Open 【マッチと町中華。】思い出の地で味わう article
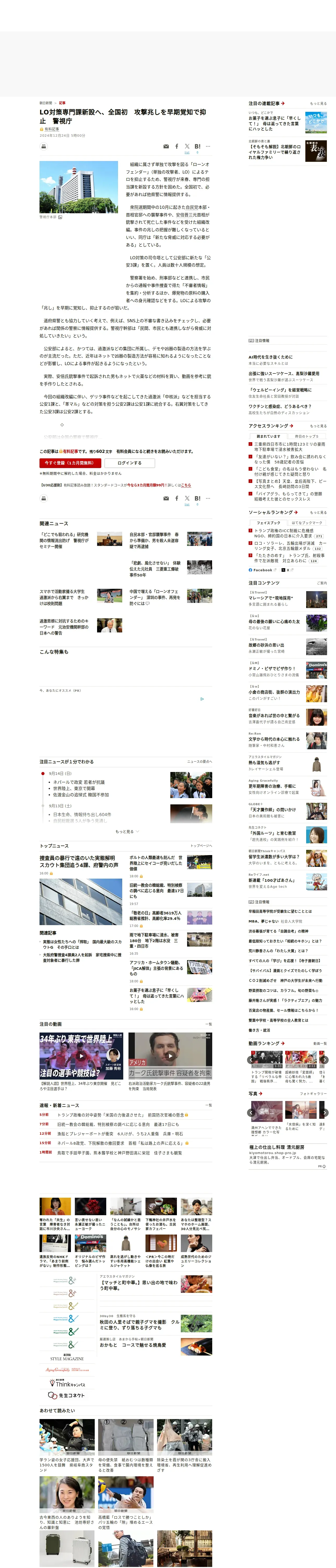 click(x=139, y=1285)
